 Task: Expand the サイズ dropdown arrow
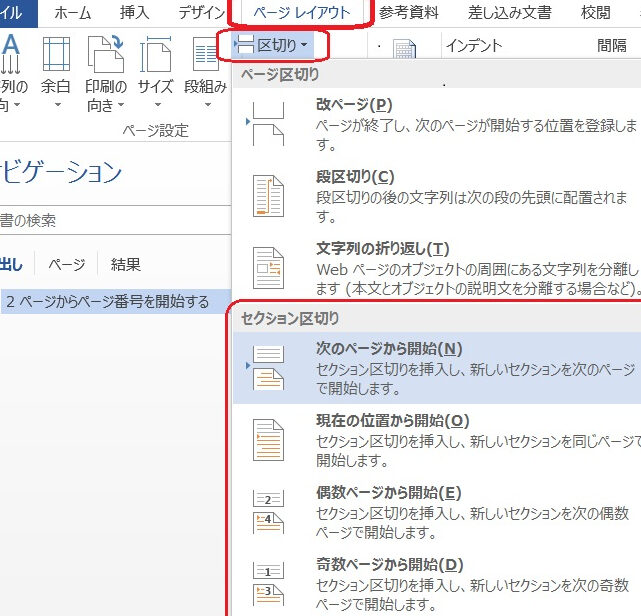coord(157,105)
